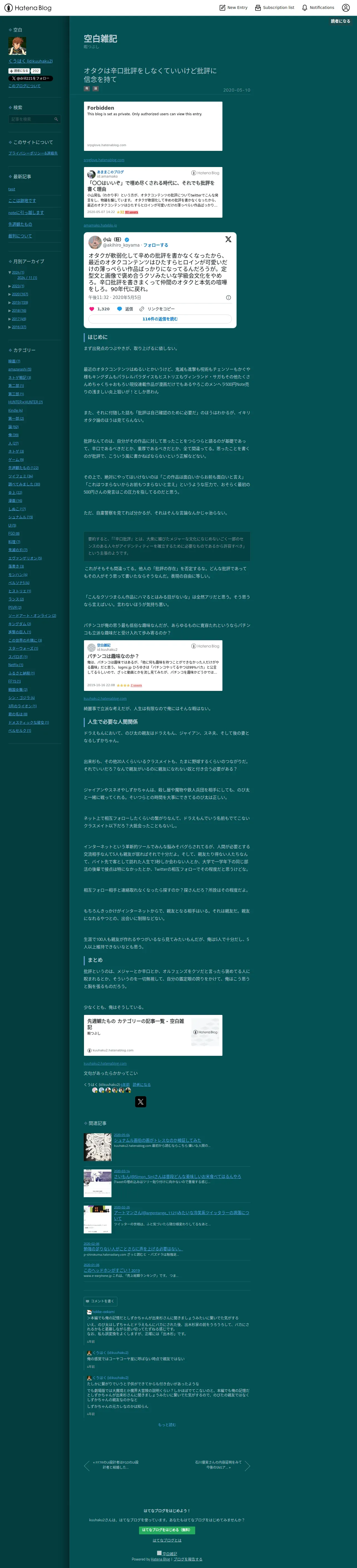Open the あままこのブログ embedded card

click(153, 192)
